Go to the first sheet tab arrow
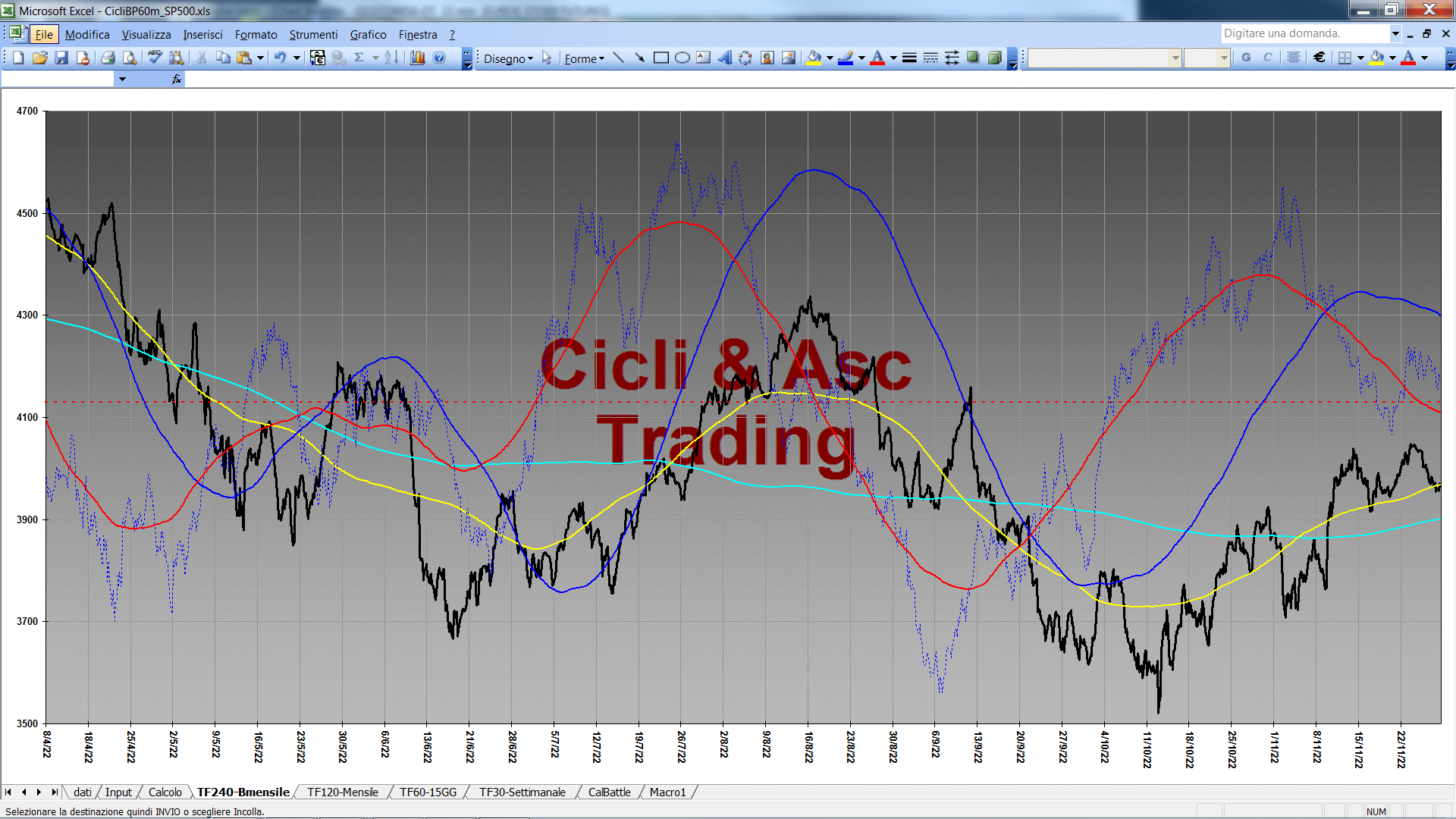Screen dimensions: 1456x819 point(8,792)
